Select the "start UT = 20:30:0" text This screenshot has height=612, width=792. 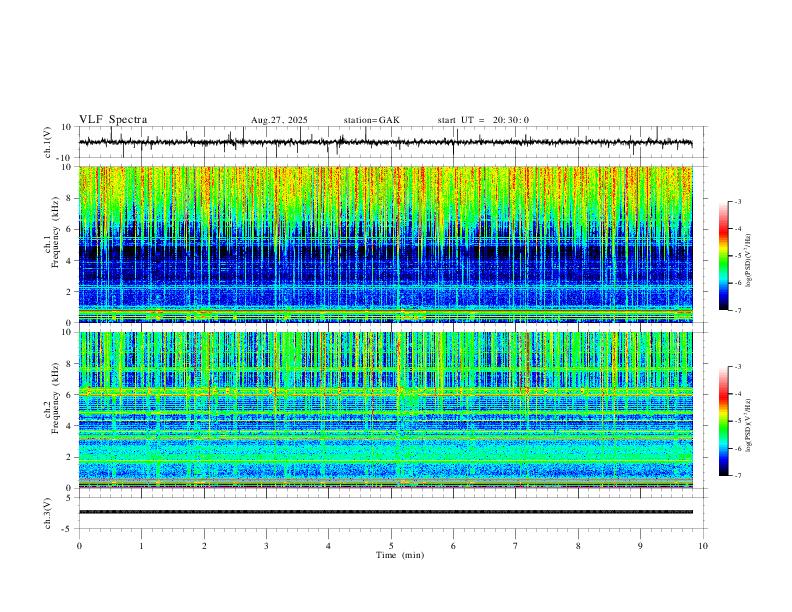[x=483, y=120]
